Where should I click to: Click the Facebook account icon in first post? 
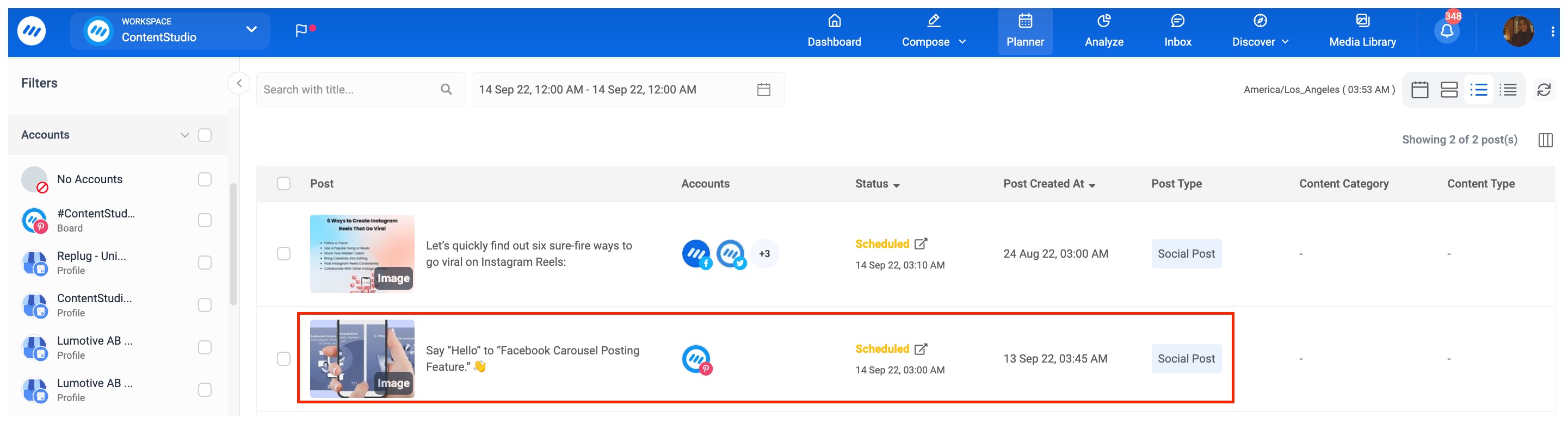(x=696, y=254)
